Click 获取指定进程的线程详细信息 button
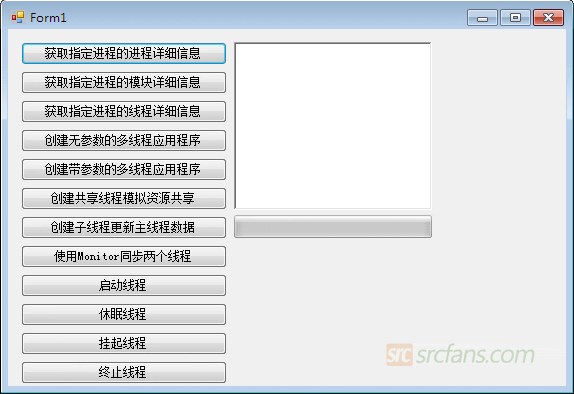 (124, 111)
